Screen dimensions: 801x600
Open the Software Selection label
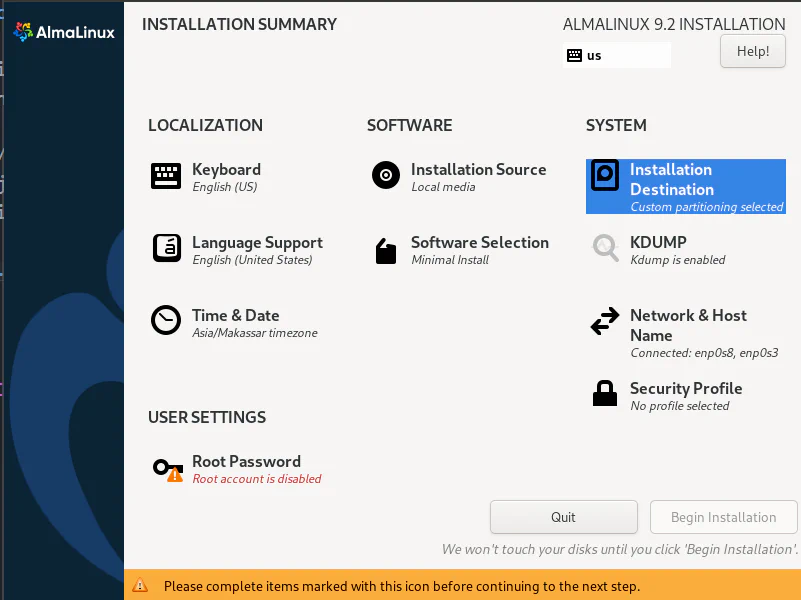click(480, 243)
